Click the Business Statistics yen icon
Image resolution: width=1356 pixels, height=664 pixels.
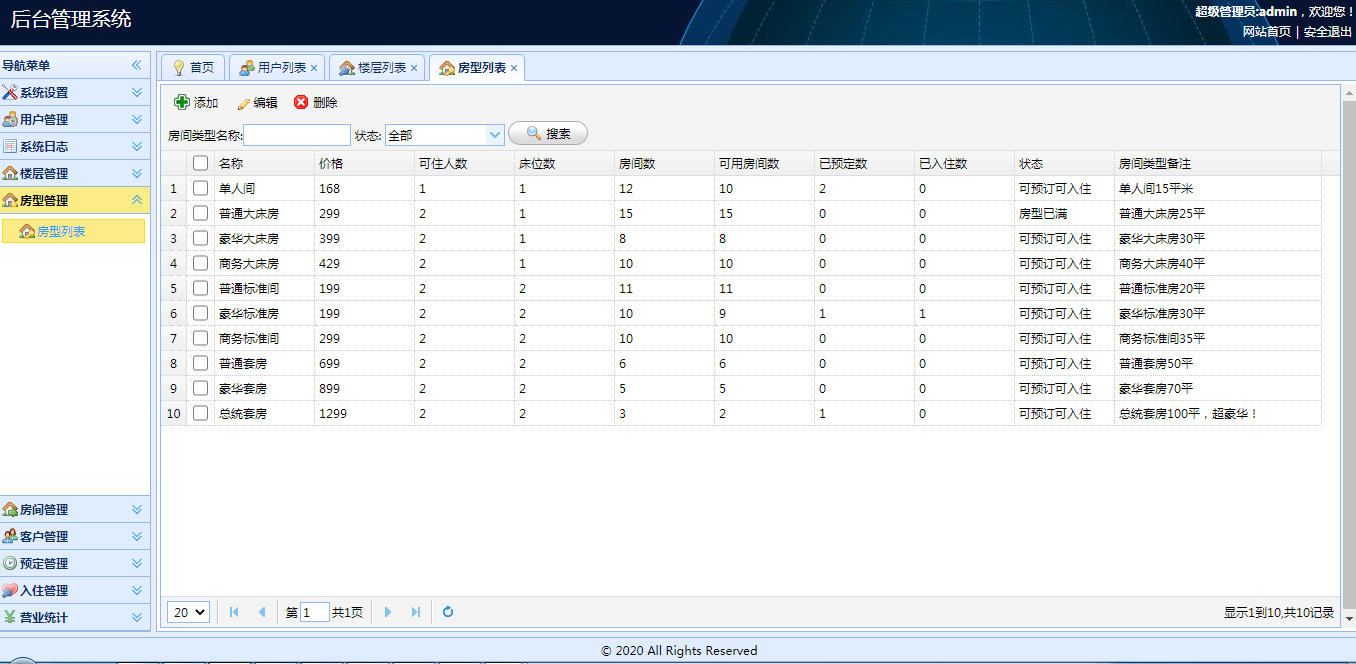(x=10, y=617)
